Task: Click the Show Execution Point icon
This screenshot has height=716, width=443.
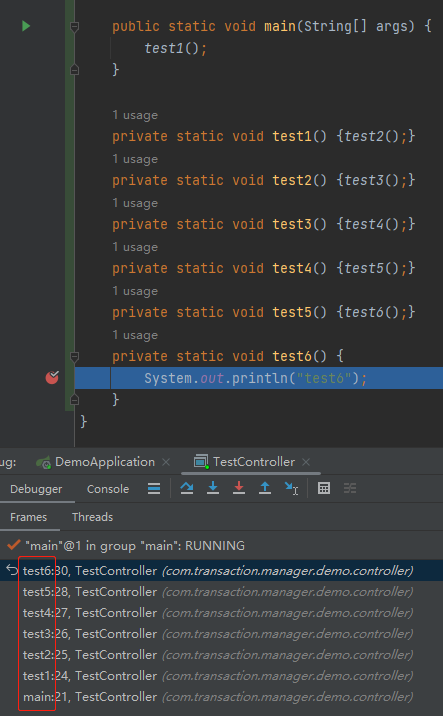Action: pos(154,489)
